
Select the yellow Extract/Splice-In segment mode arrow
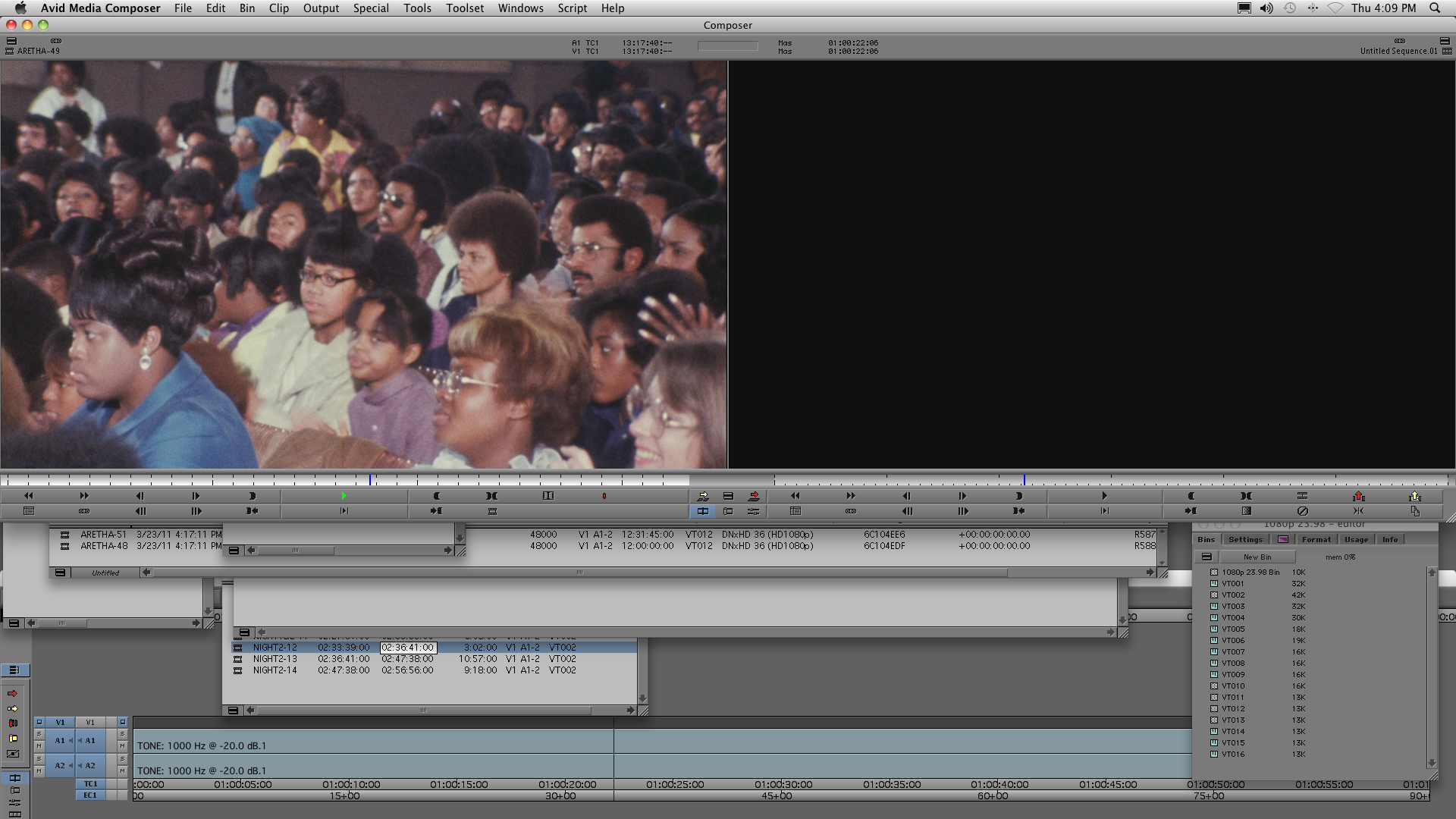(12, 709)
